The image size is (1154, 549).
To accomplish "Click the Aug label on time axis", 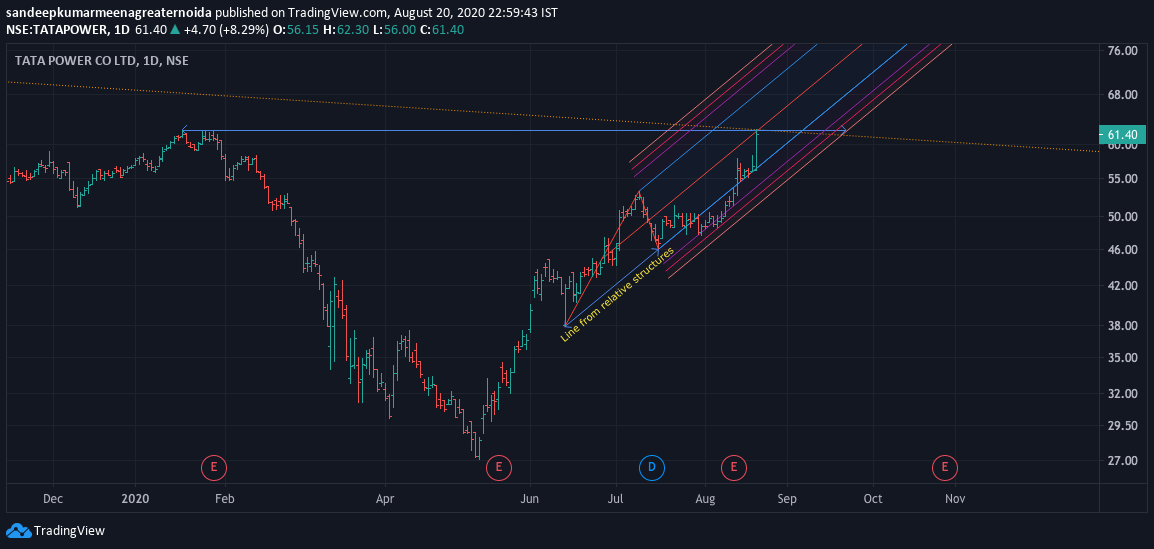I will (705, 498).
